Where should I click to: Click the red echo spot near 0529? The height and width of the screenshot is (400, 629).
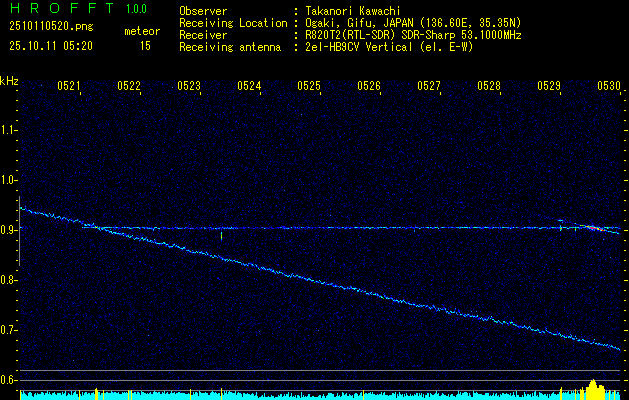coord(591,228)
